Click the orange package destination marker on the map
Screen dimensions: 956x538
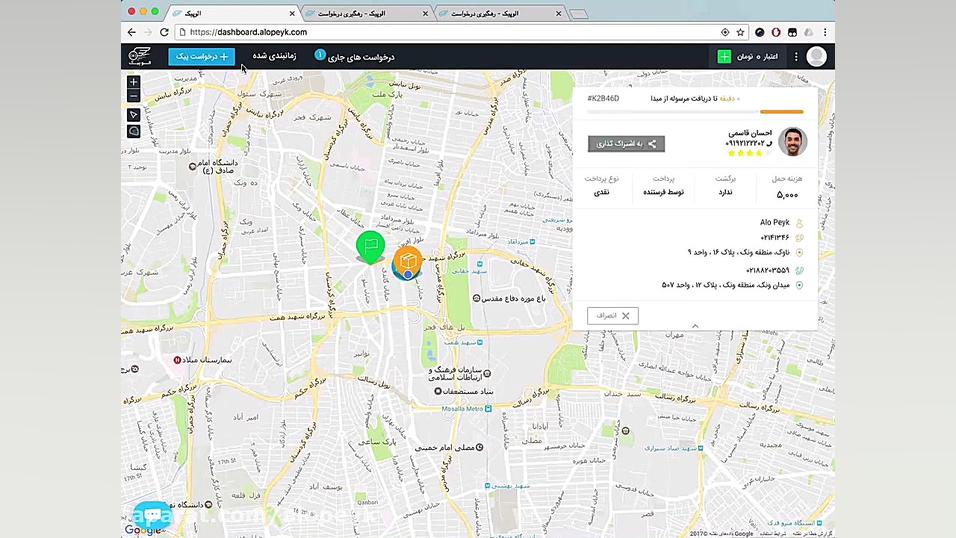[x=407, y=262]
